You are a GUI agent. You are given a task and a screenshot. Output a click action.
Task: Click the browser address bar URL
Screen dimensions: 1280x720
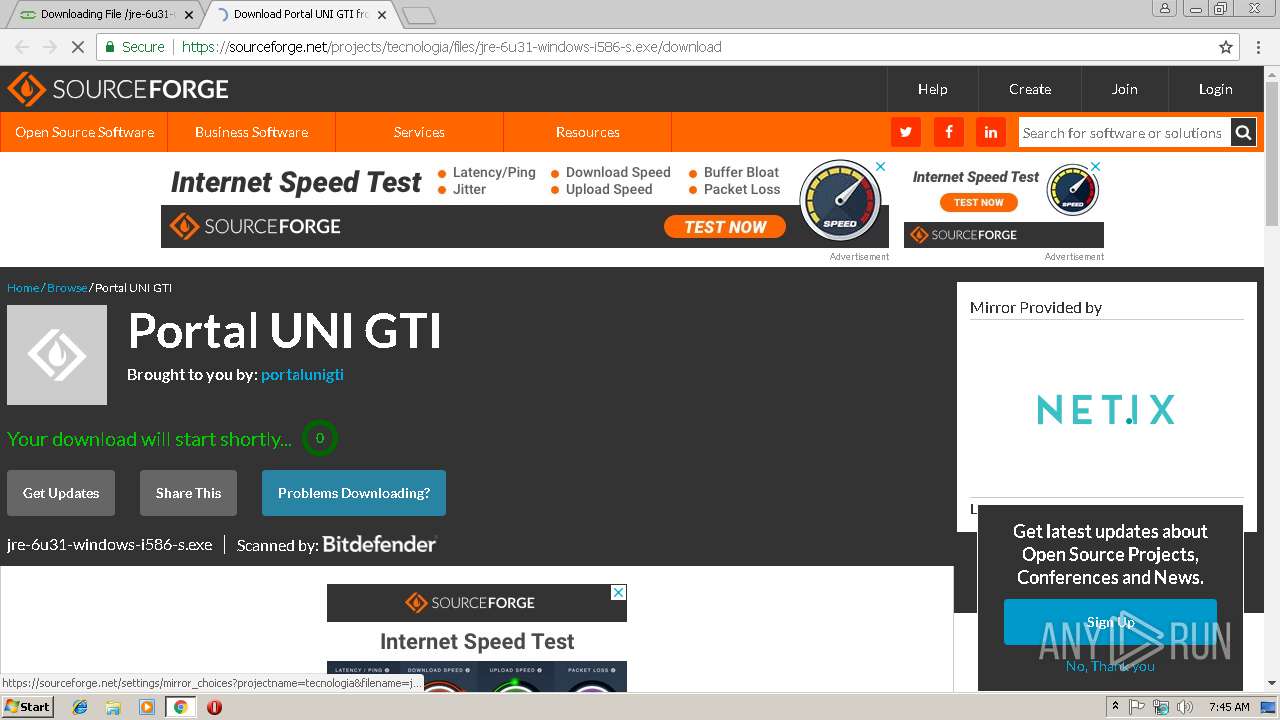tap(451, 47)
